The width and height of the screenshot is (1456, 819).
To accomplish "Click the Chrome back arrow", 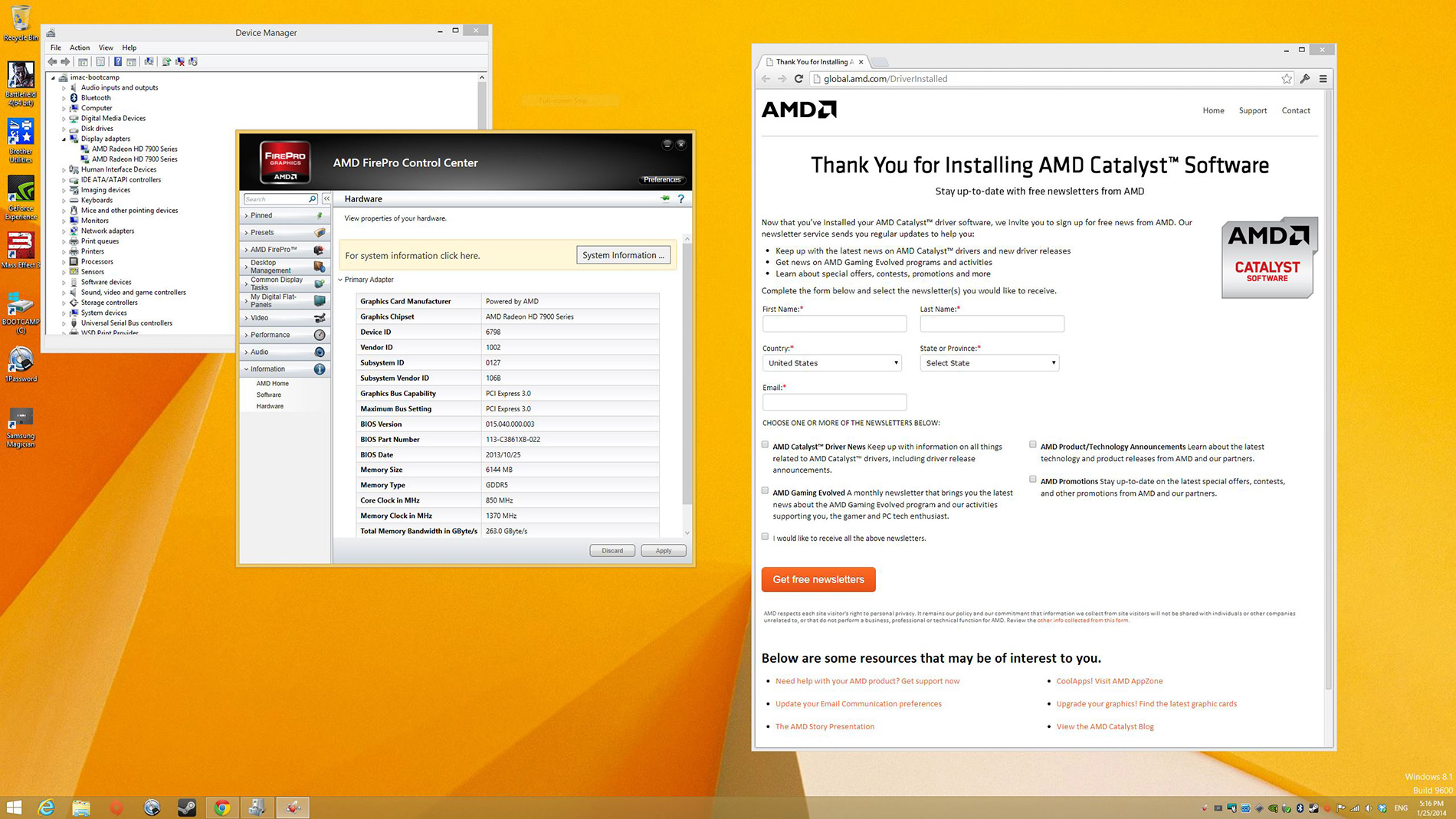I will point(766,78).
